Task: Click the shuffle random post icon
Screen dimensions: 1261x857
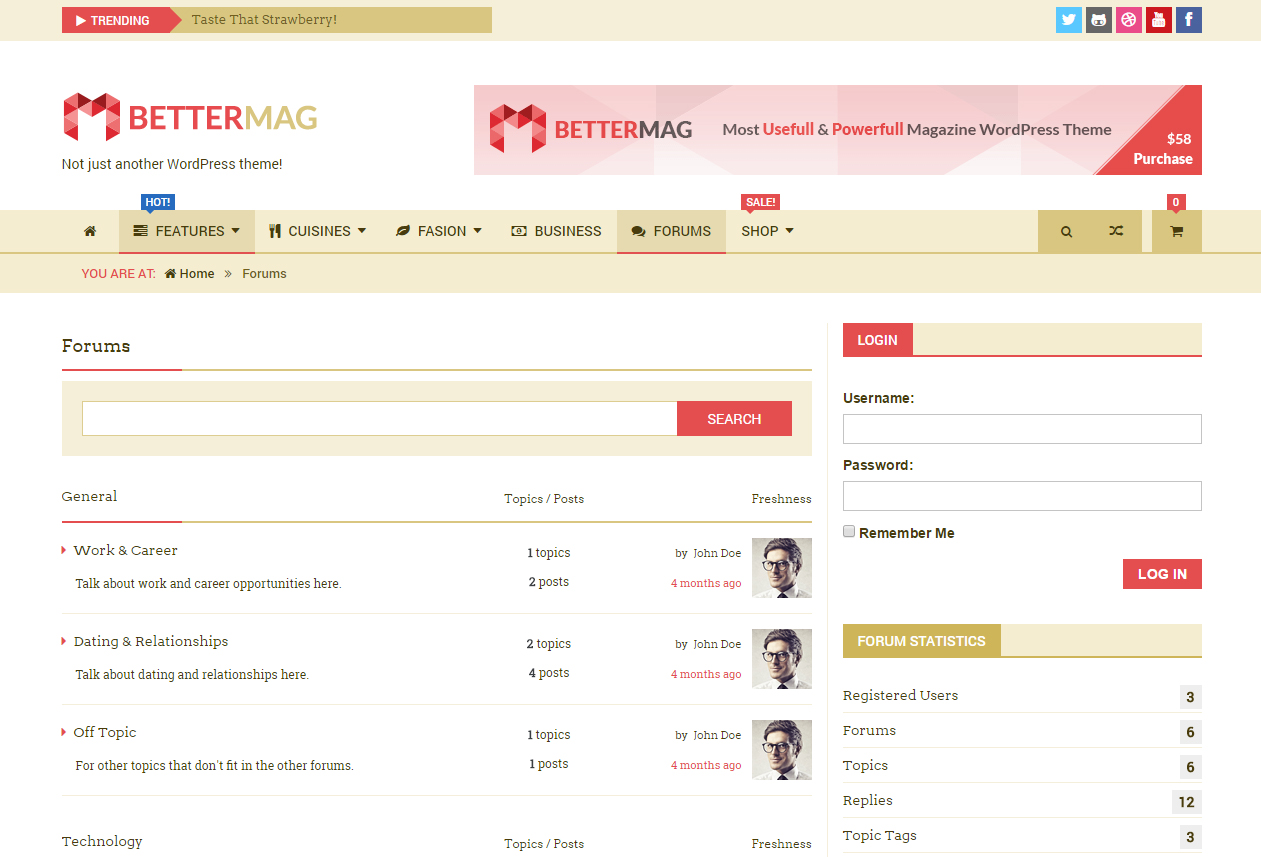Action: tap(1116, 231)
